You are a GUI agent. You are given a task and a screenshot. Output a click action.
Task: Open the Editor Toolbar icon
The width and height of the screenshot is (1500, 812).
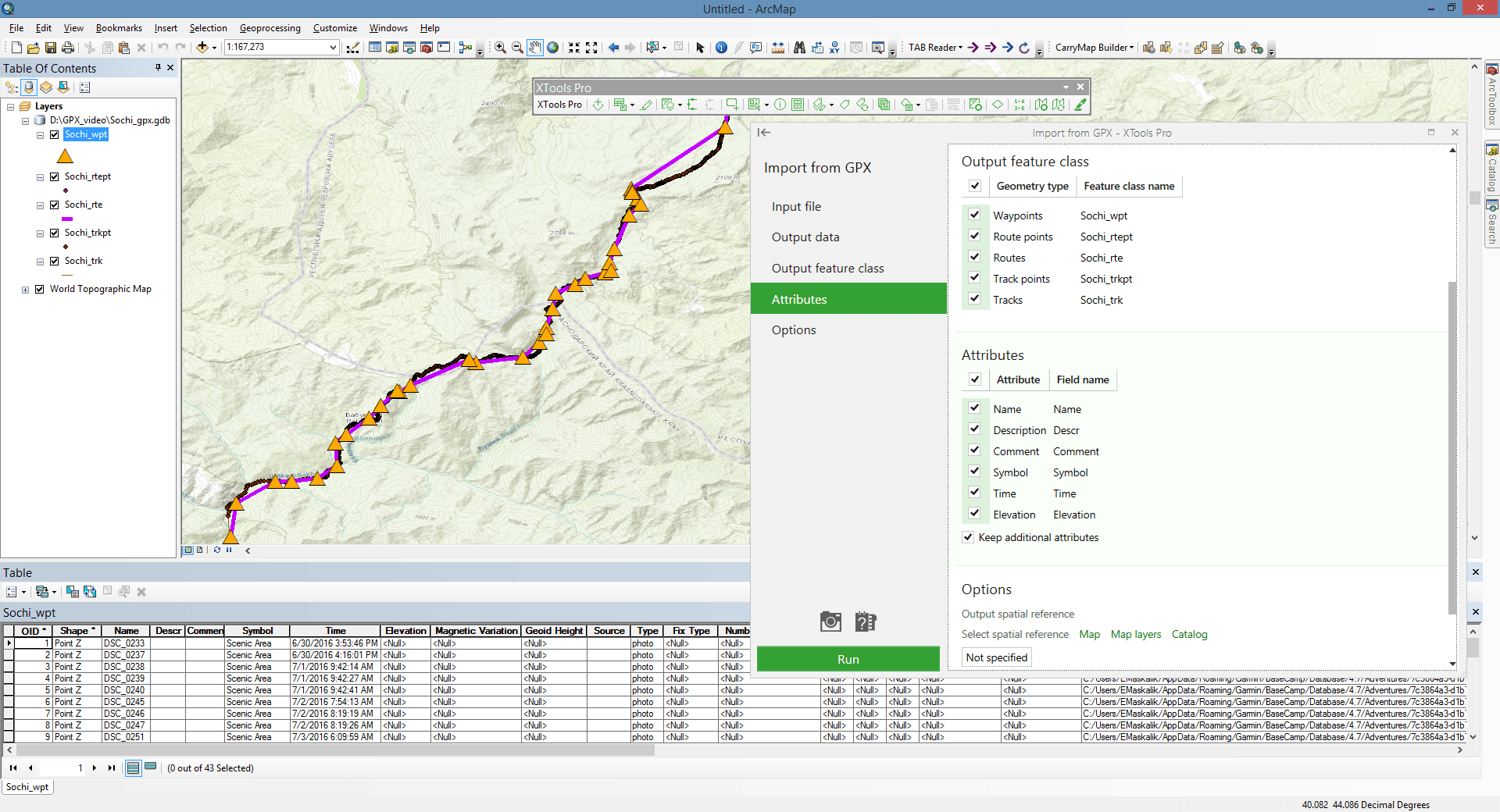(x=353, y=48)
